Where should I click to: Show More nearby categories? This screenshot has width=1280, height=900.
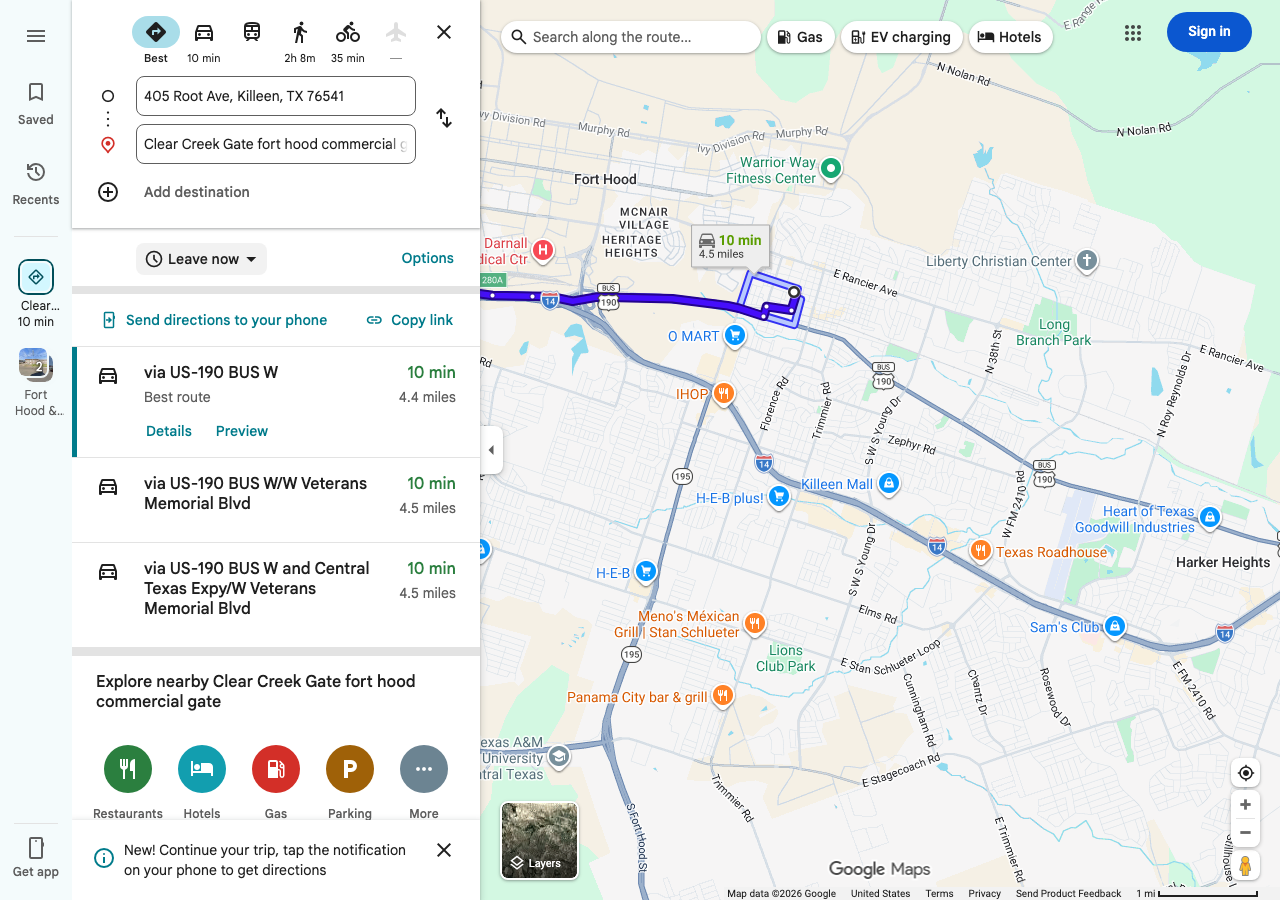click(424, 782)
